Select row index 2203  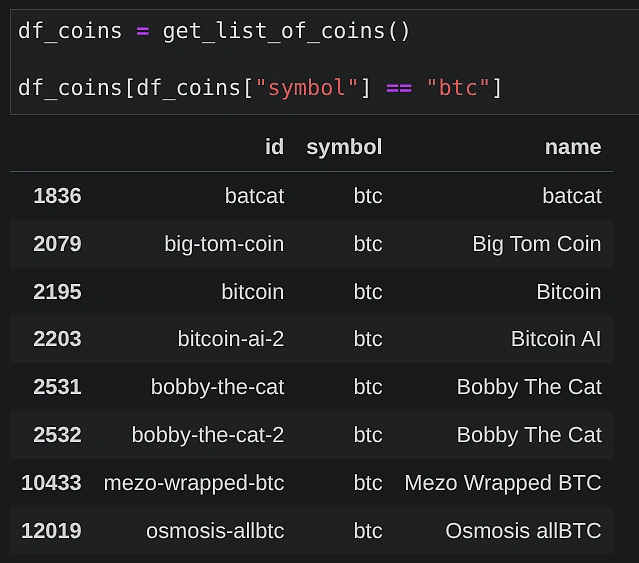57,339
